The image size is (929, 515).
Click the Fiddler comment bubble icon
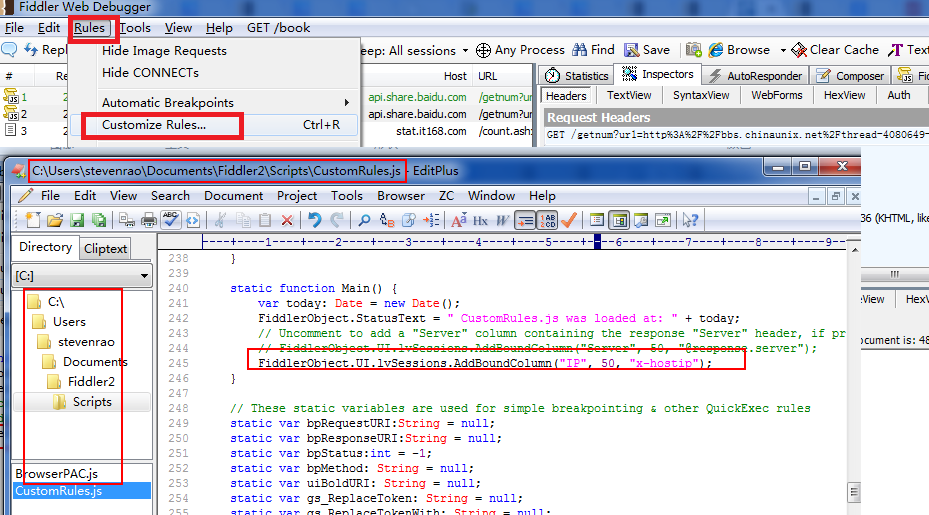pyautogui.click(x=9, y=50)
